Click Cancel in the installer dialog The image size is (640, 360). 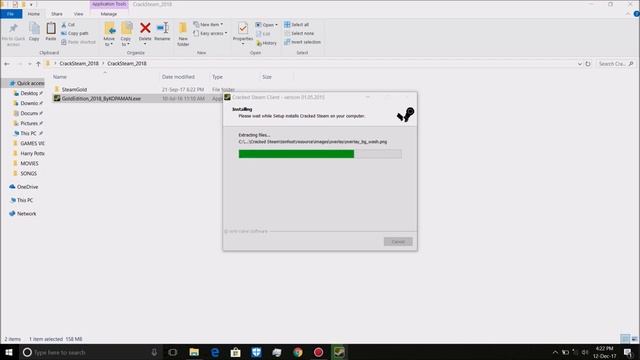tap(398, 242)
